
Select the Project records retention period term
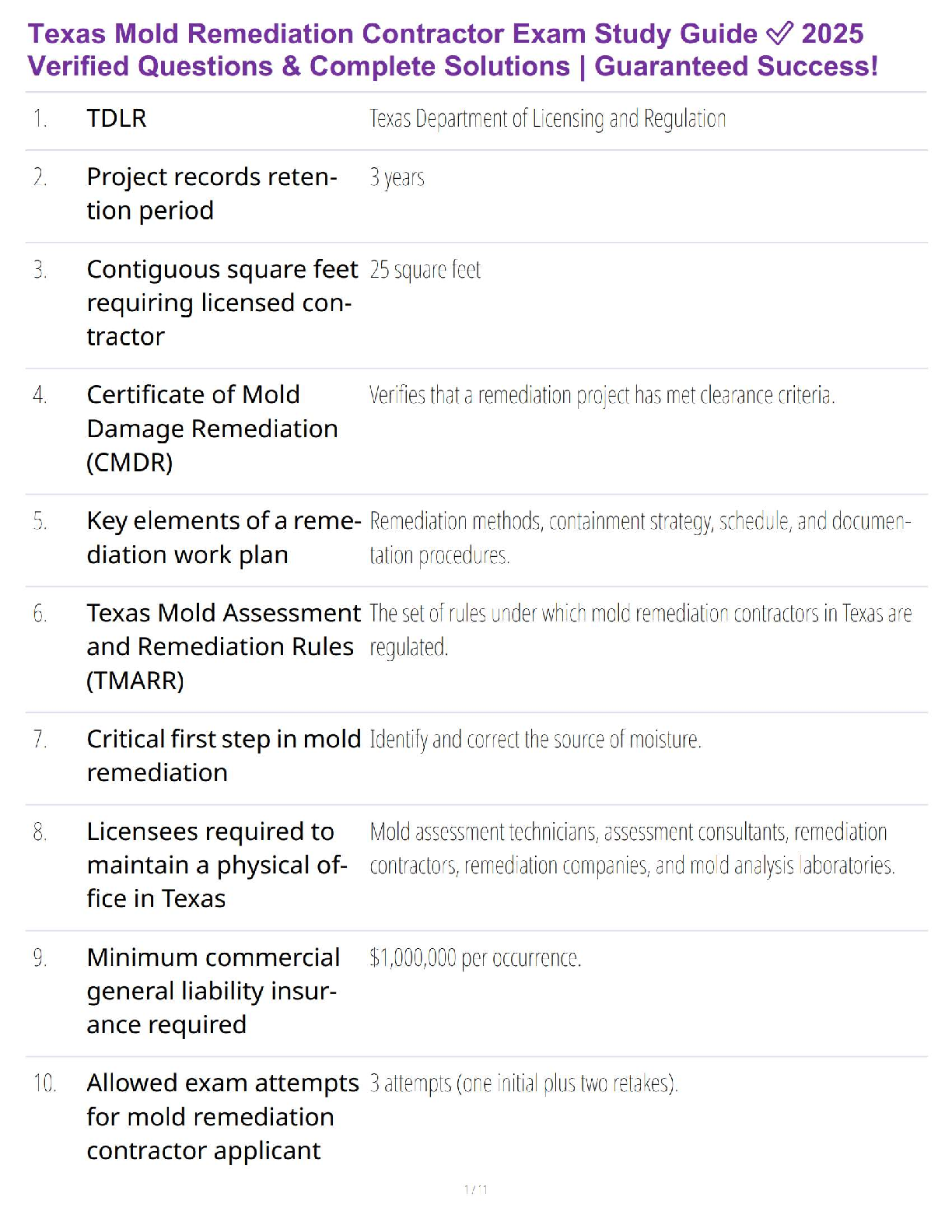(x=212, y=194)
